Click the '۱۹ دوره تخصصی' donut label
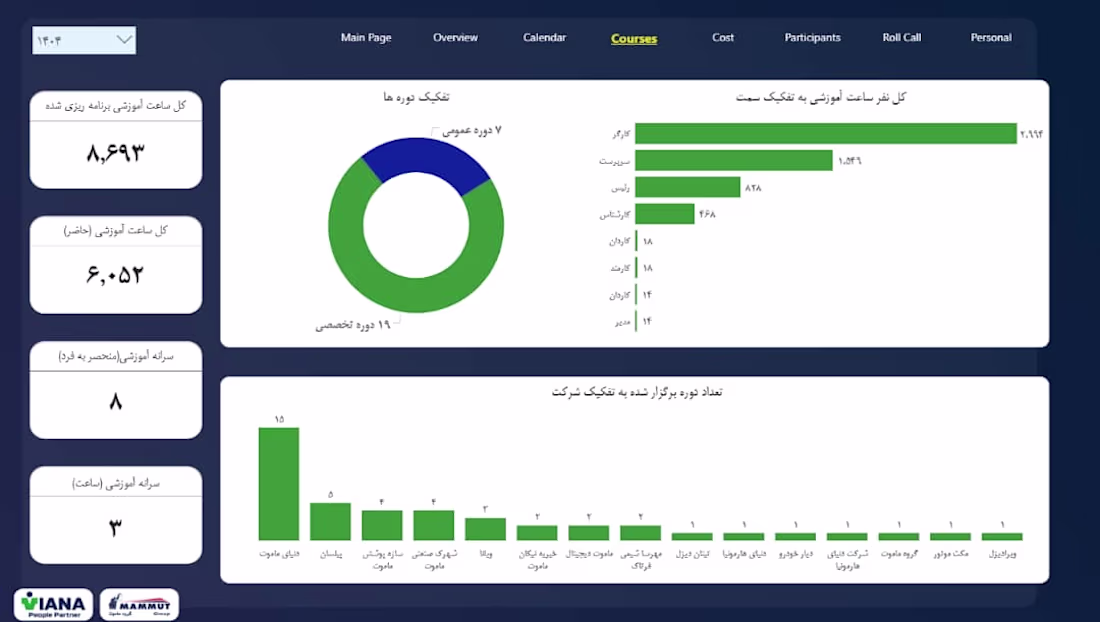 pos(352,325)
